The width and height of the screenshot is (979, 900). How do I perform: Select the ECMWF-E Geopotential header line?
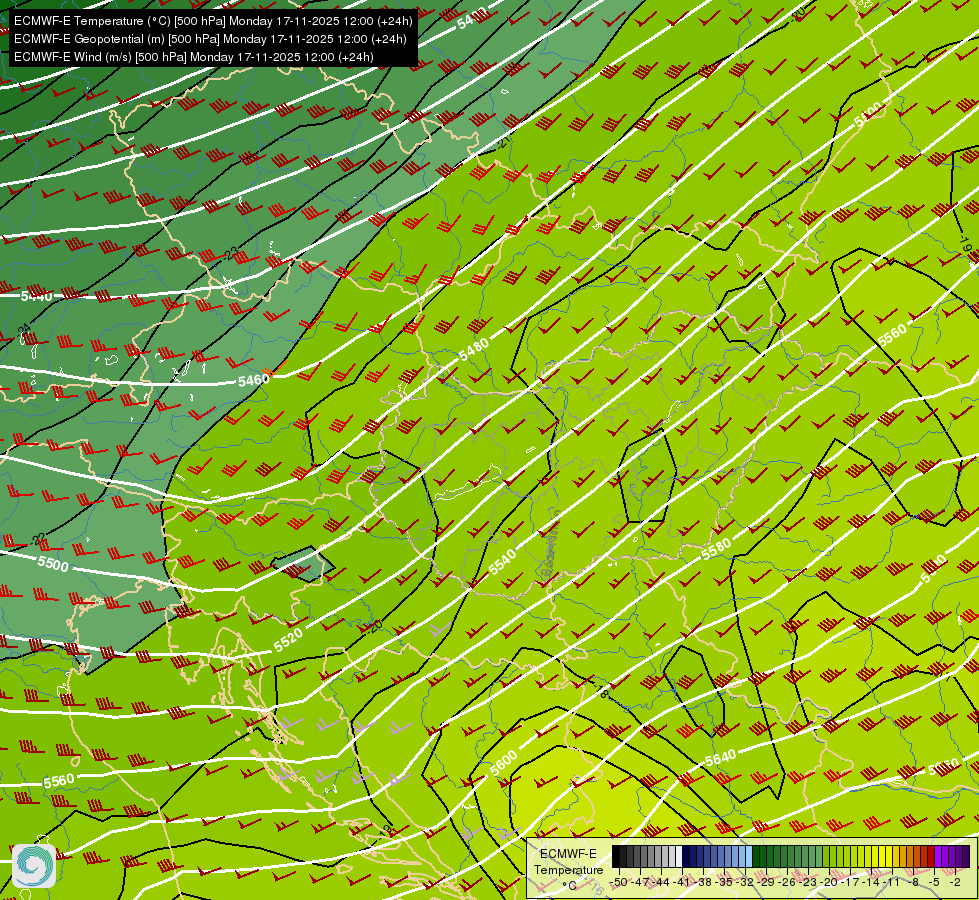point(210,39)
